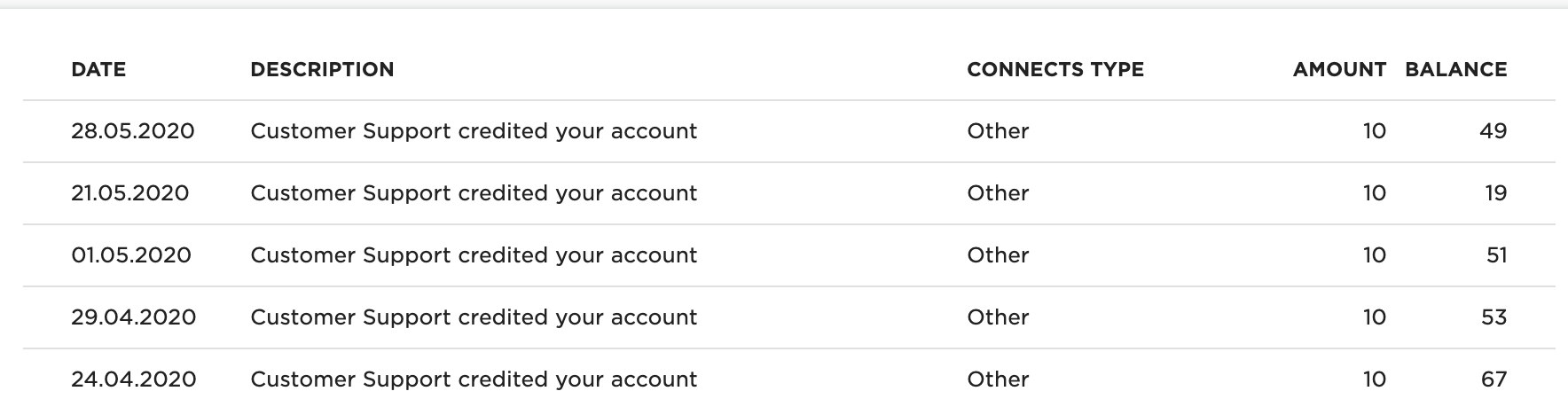Click the balance value 51
This screenshot has width=1568, height=399.
pos(1496,255)
